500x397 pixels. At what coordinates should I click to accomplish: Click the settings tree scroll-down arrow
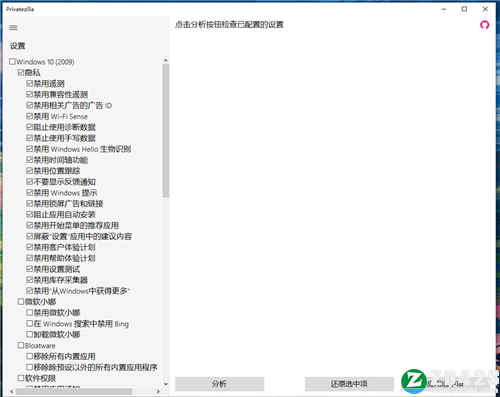tap(166, 384)
